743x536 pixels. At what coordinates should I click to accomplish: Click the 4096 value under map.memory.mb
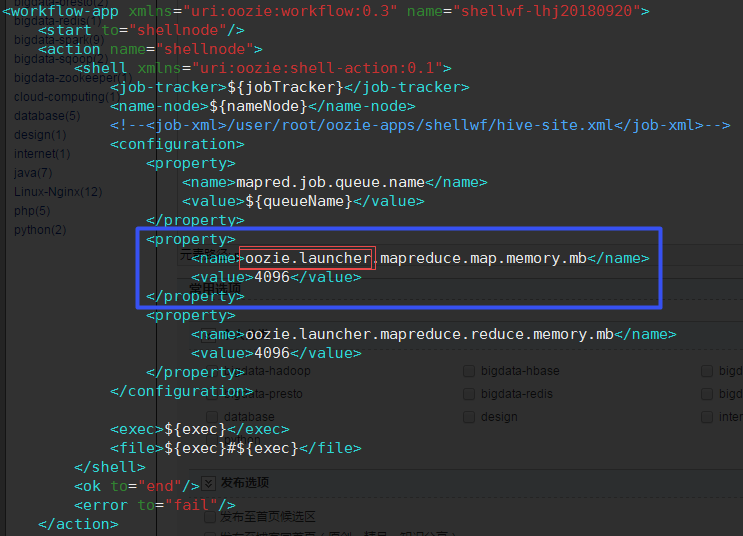[x=272, y=277]
